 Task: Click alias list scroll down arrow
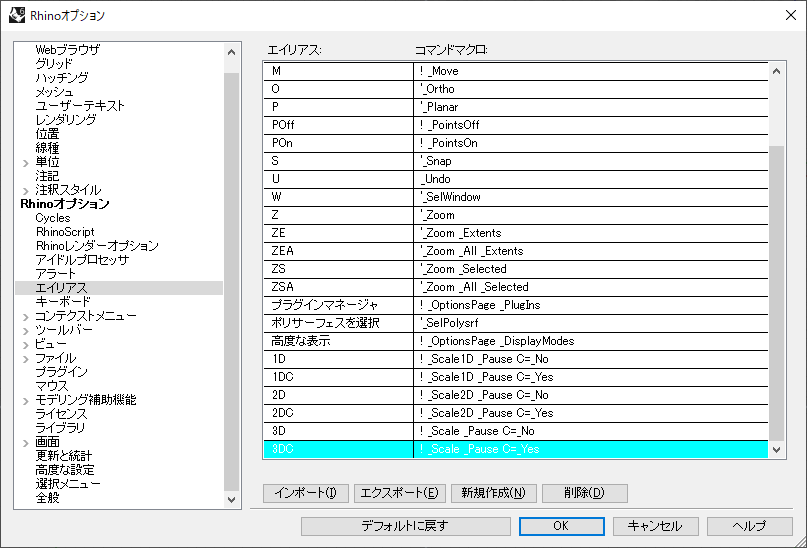777,450
